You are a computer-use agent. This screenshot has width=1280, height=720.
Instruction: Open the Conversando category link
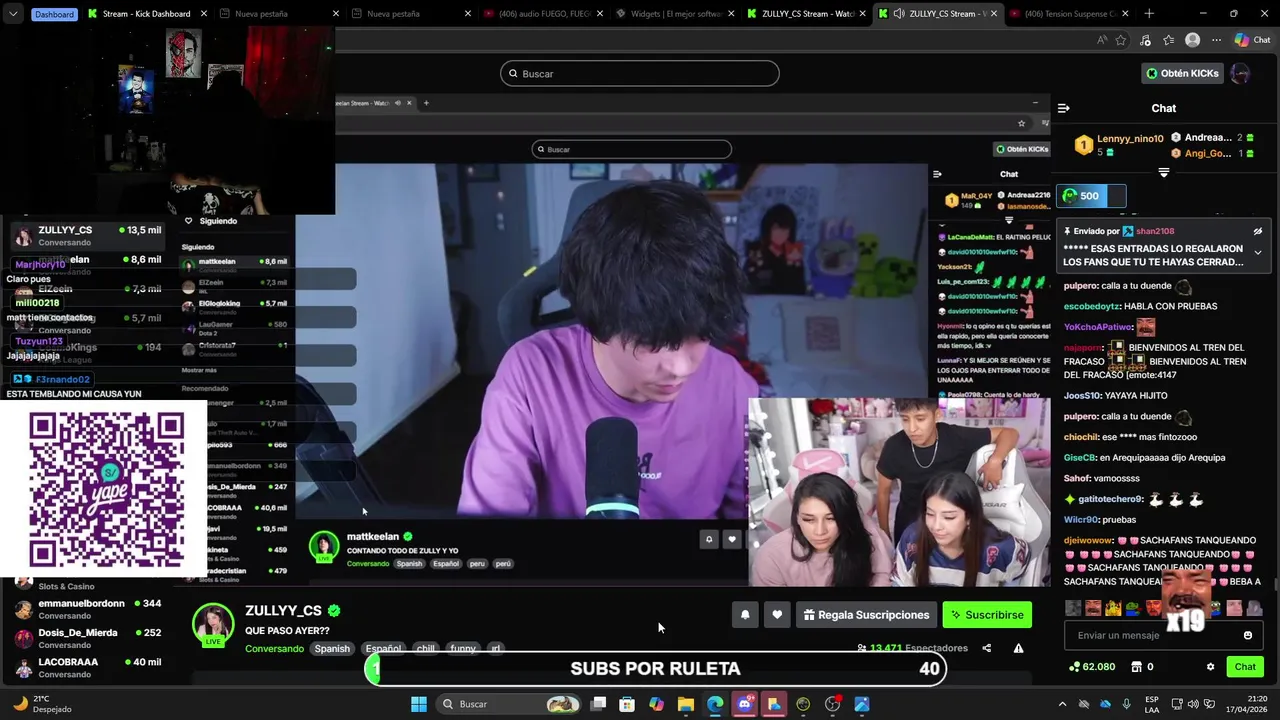pos(274,649)
